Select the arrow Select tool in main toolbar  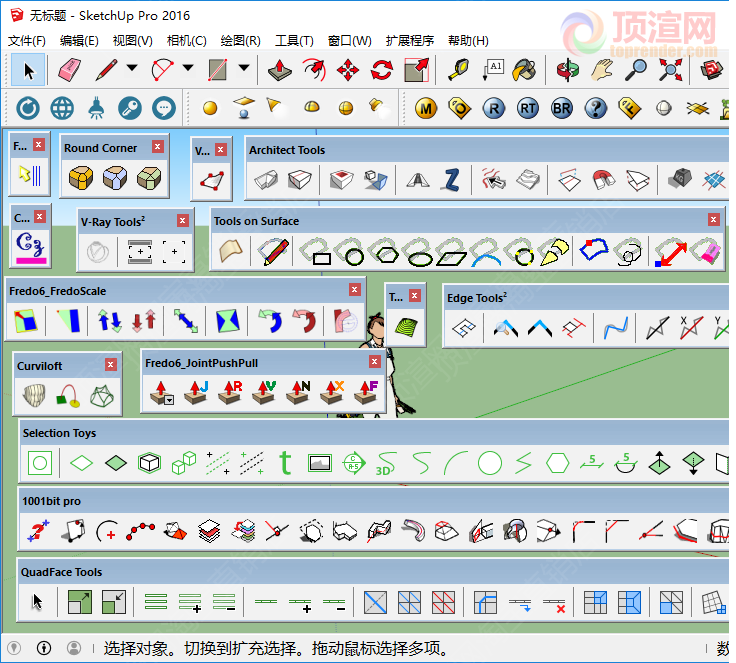point(28,70)
